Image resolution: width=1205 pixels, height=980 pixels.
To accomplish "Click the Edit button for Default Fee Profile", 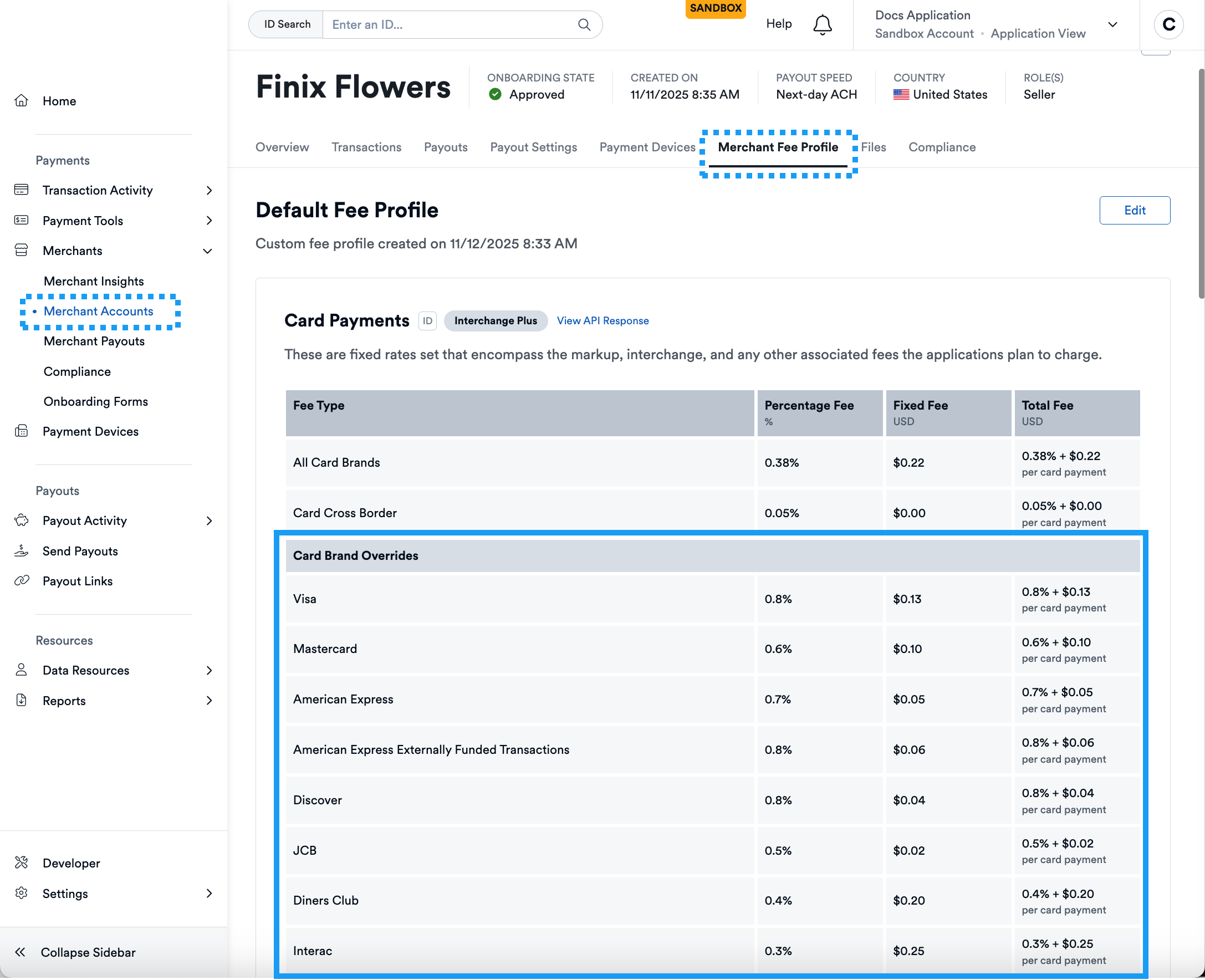I will [x=1135, y=210].
